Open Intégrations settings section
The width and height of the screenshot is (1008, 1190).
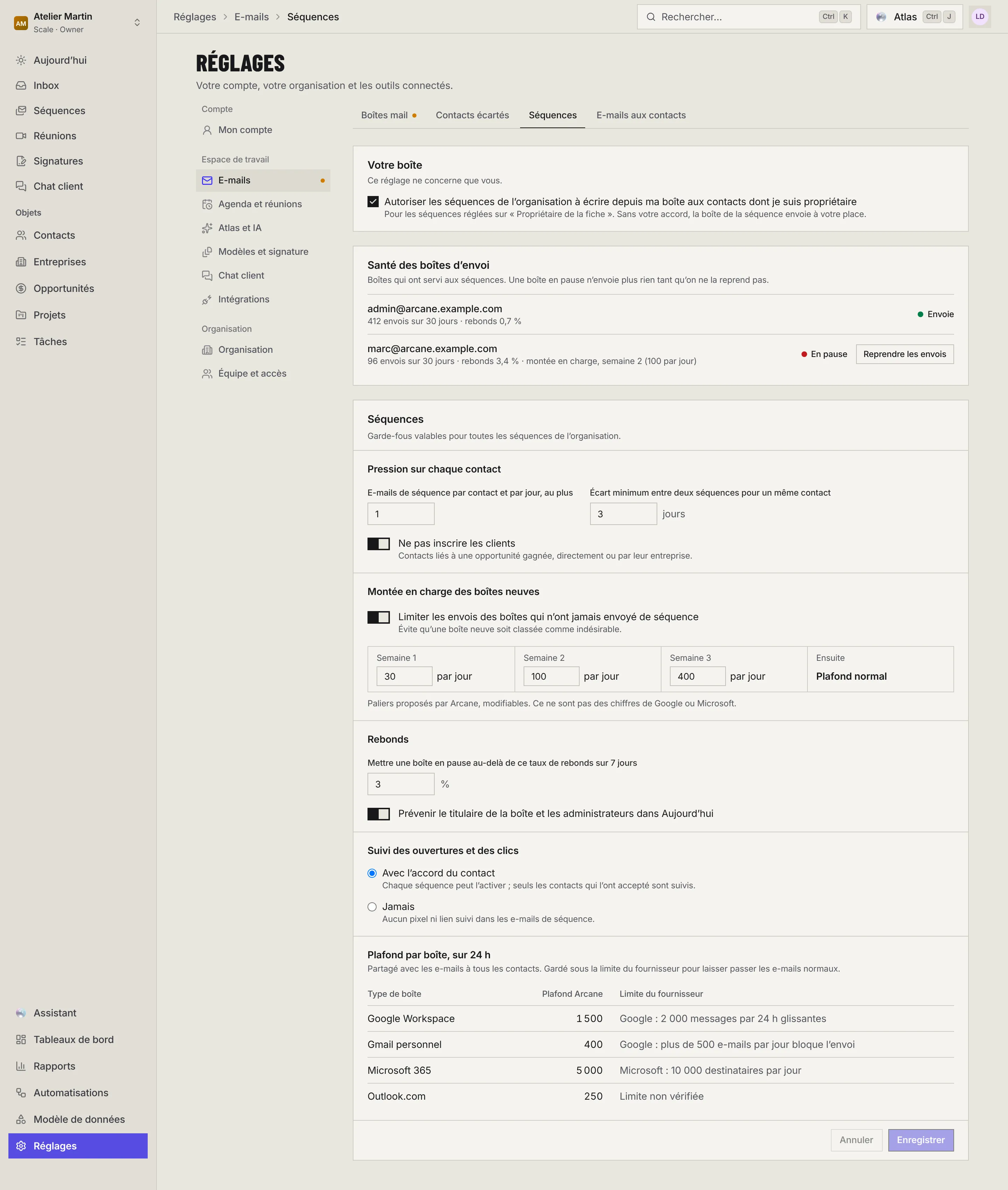pyautogui.click(x=263, y=299)
